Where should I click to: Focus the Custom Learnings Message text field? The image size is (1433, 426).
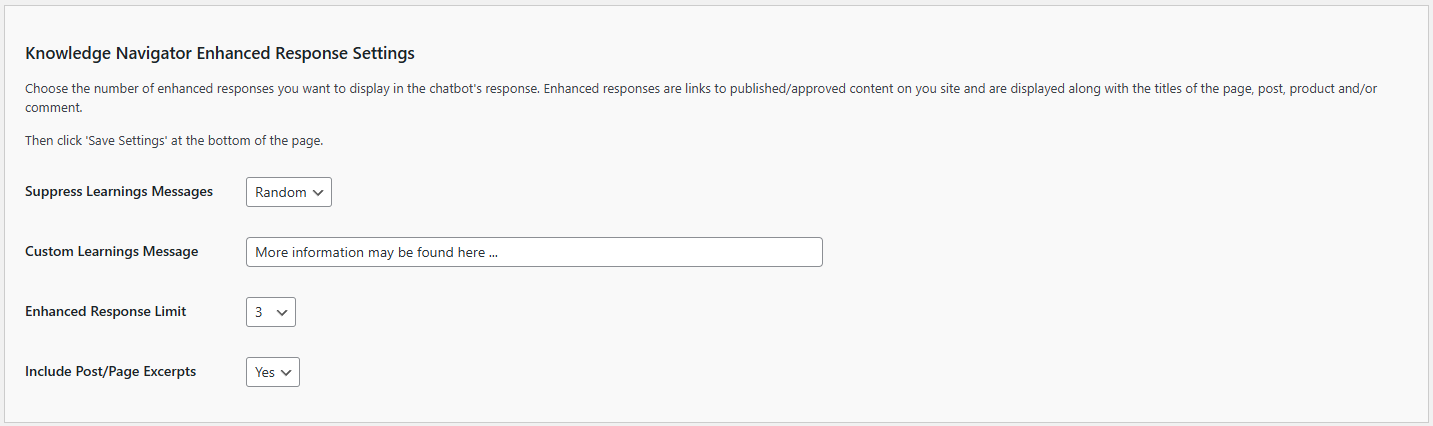point(534,252)
